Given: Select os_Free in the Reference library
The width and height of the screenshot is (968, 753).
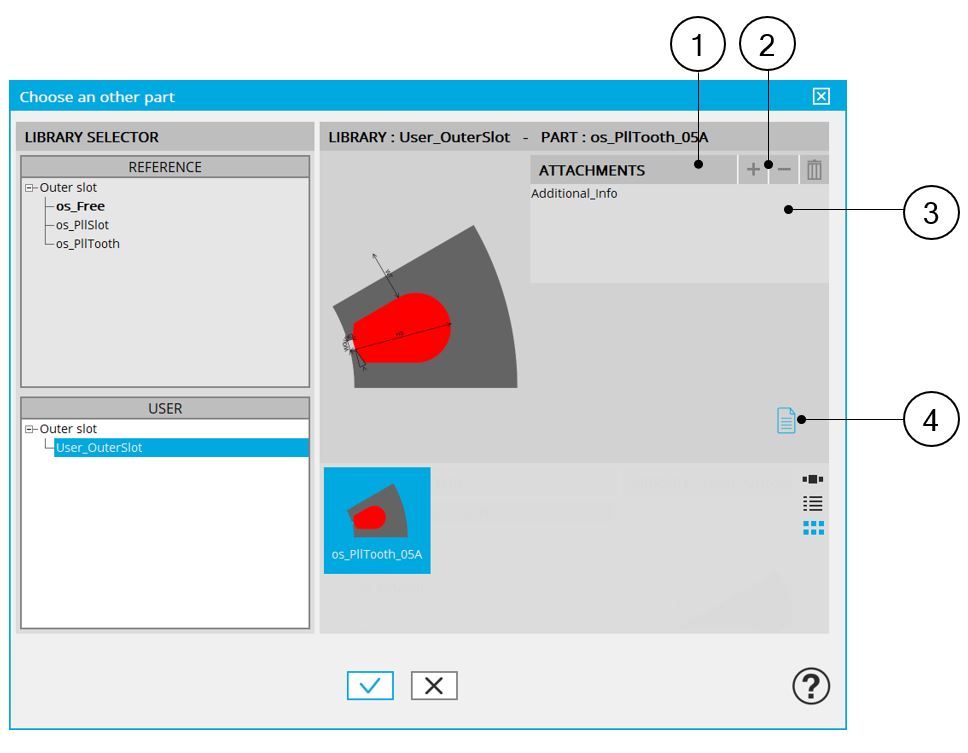Looking at the screenshot, I should (x=80, y=206).
